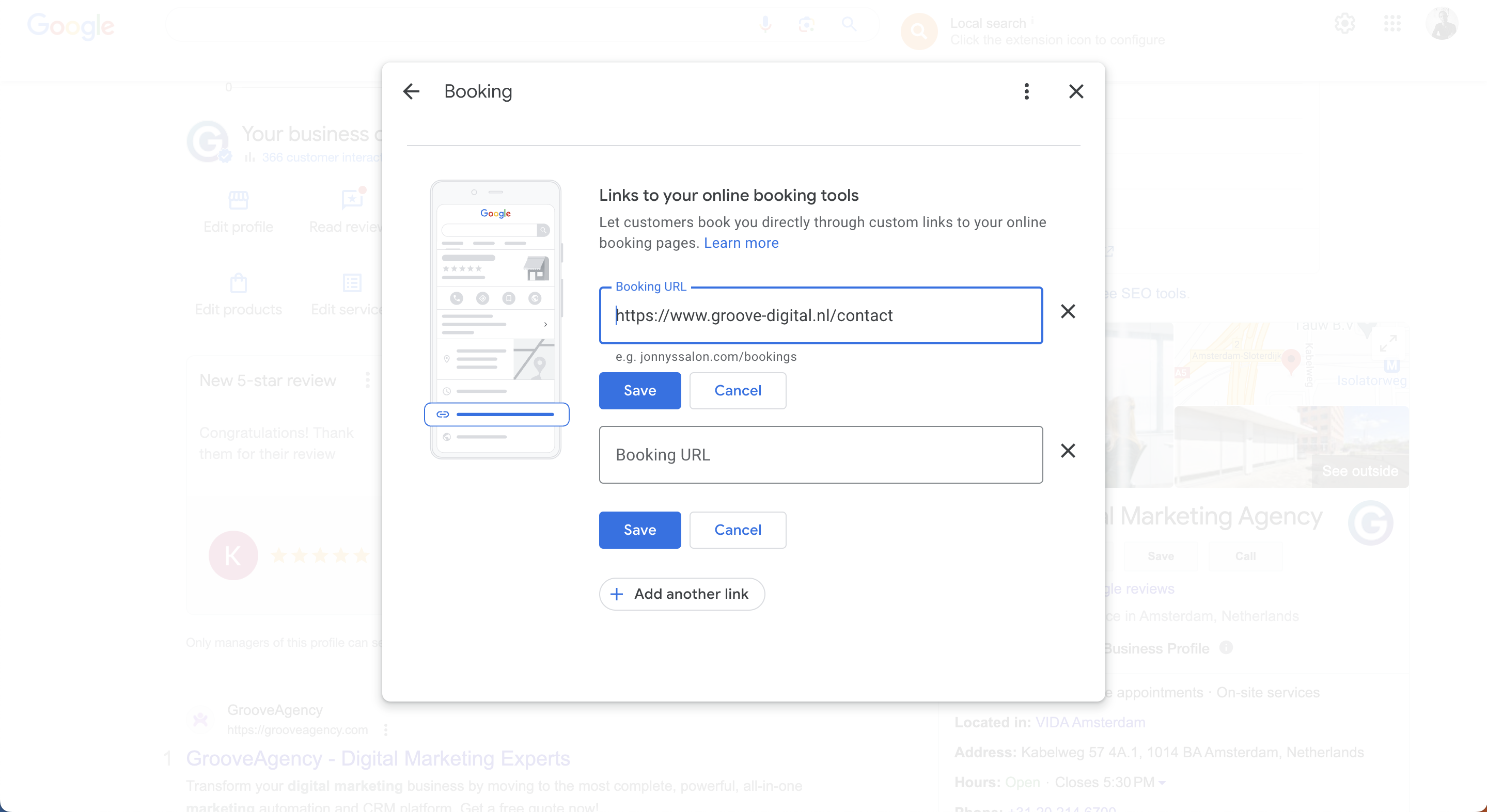1487x812 pixels.
Task: Click the 366 customer interactions link
Action: click(322, 157)
